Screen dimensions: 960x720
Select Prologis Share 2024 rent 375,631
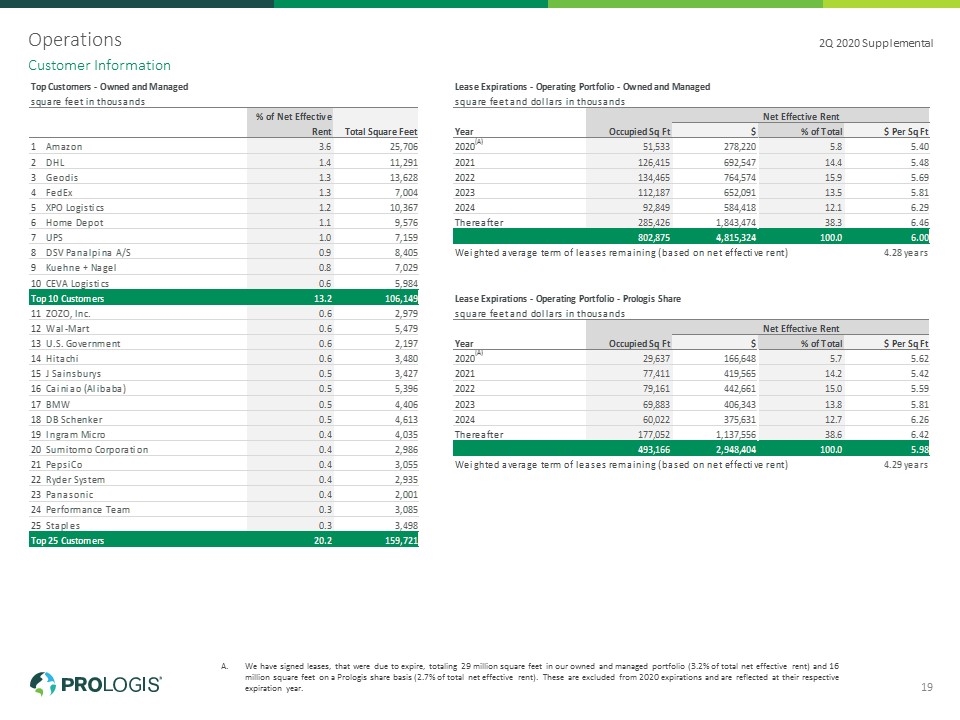point(740,420)
